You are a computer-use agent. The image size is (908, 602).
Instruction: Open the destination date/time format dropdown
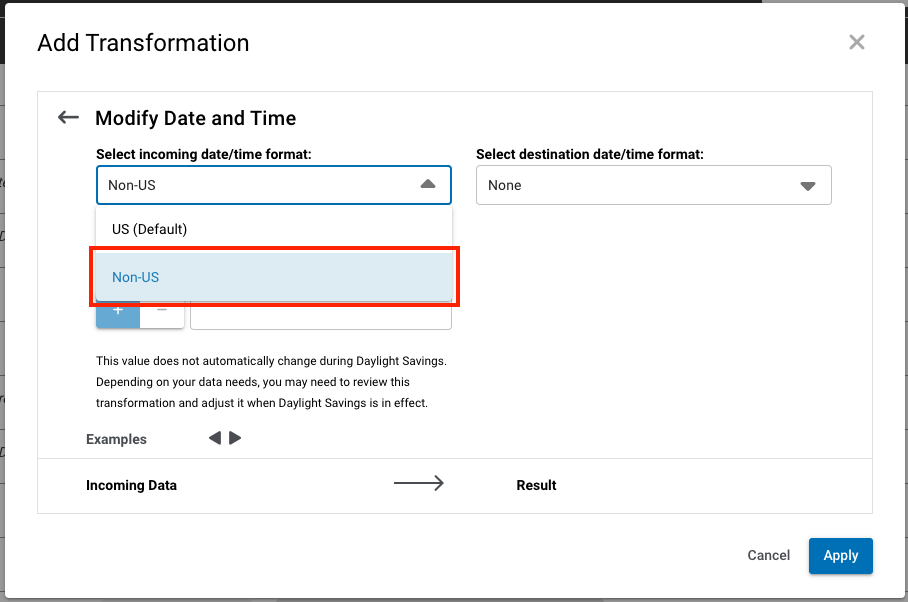[653, 185]
